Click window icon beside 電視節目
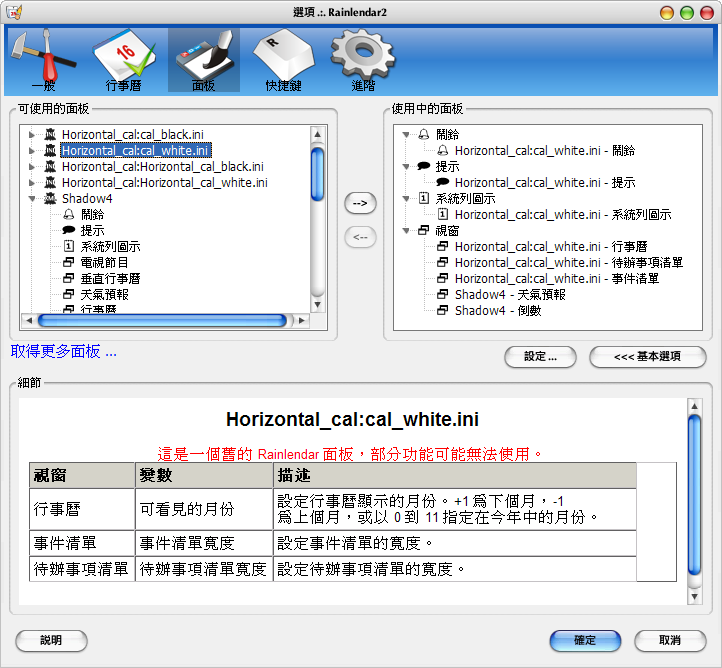This screenshot has height=668, width=722. (x=69, y=262)
